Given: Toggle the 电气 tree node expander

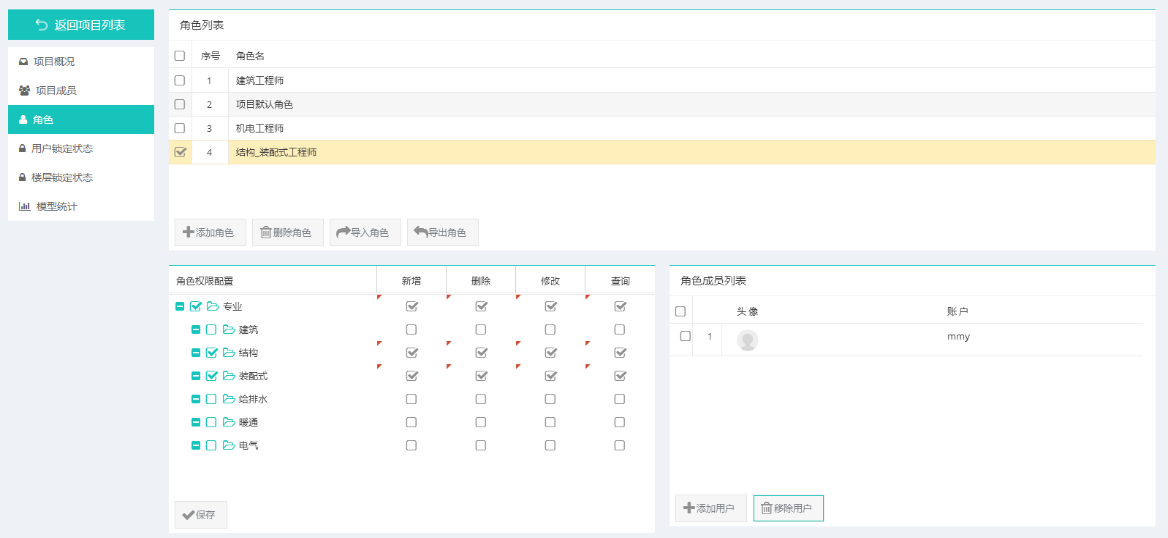Looking at the screenshot, I should click(x=196, y=446).
